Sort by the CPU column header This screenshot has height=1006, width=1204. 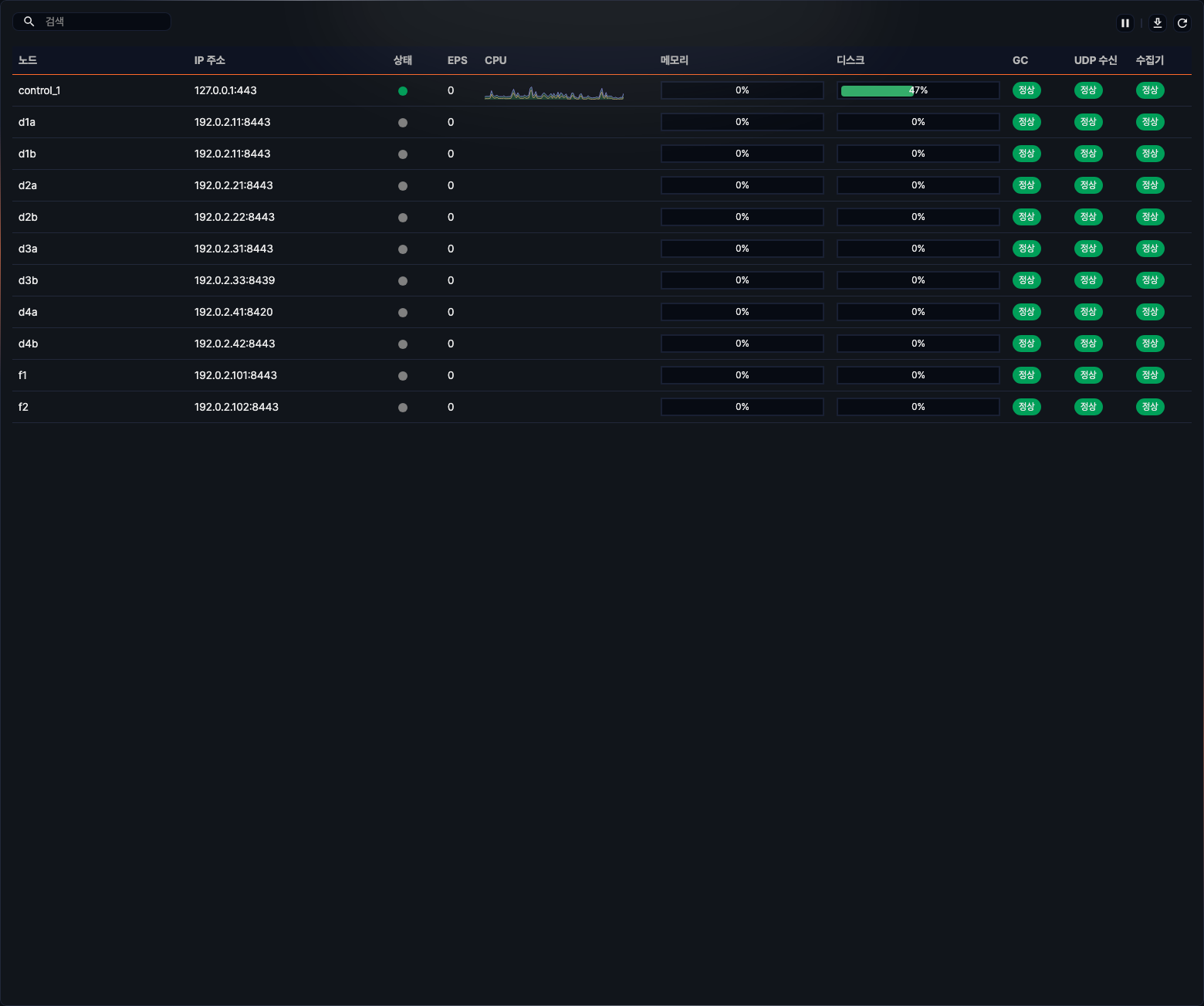pyautogui.click(x=495, y=60)
